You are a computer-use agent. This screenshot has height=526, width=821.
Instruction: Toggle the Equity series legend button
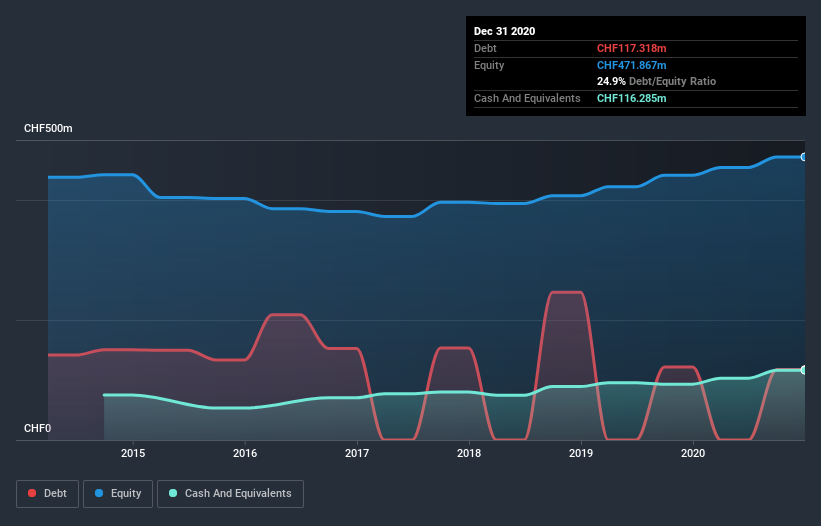(x=118, y=494)
